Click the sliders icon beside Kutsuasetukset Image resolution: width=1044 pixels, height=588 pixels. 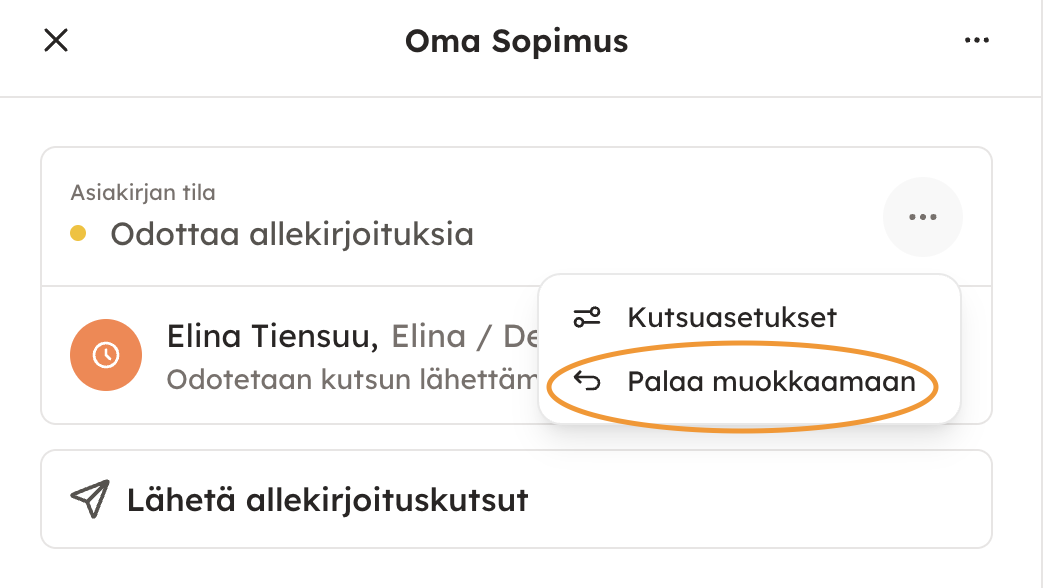pyautogui.click(x=587, y=318)
